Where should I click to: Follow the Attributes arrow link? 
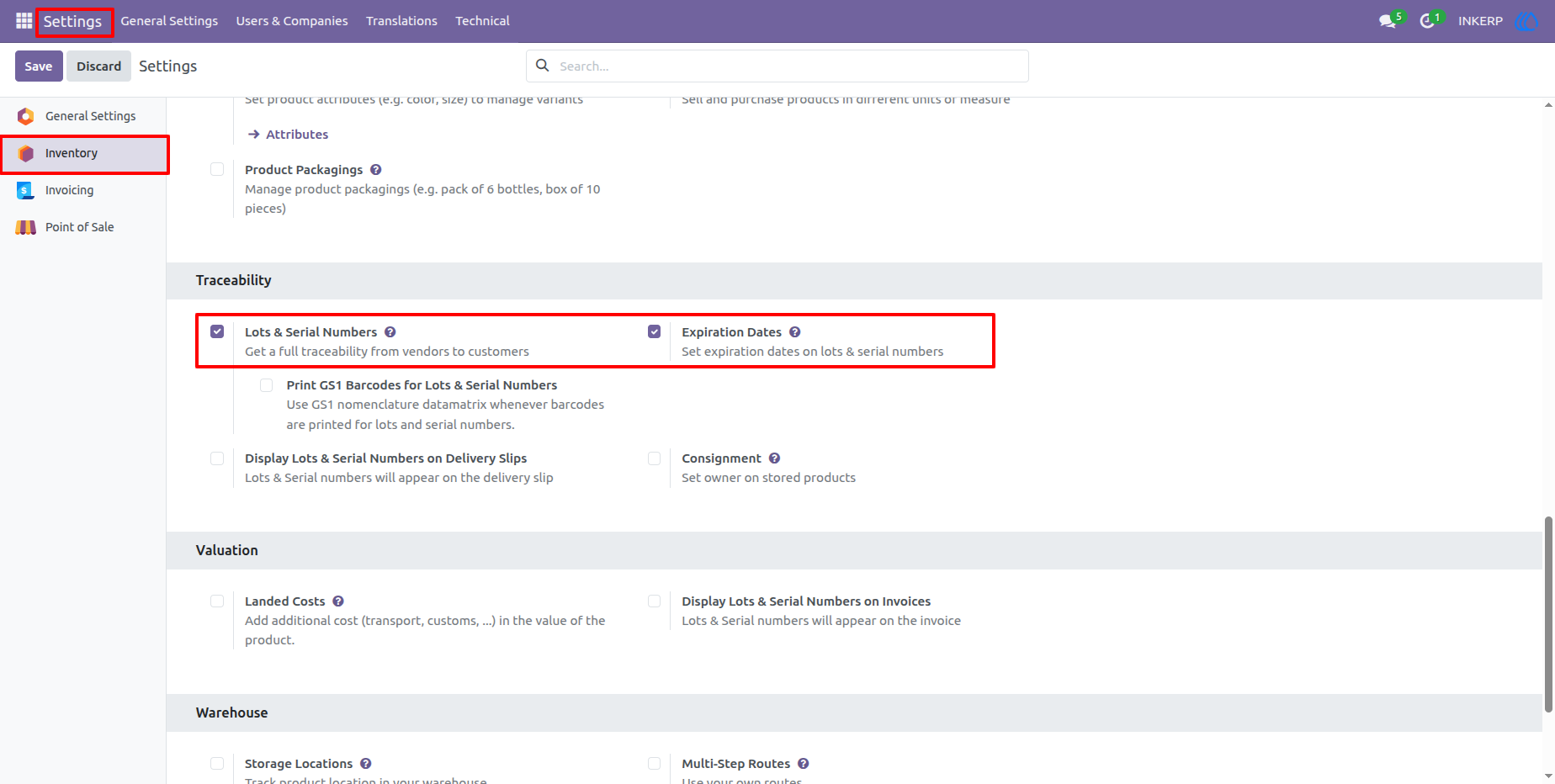click(289, 135)
